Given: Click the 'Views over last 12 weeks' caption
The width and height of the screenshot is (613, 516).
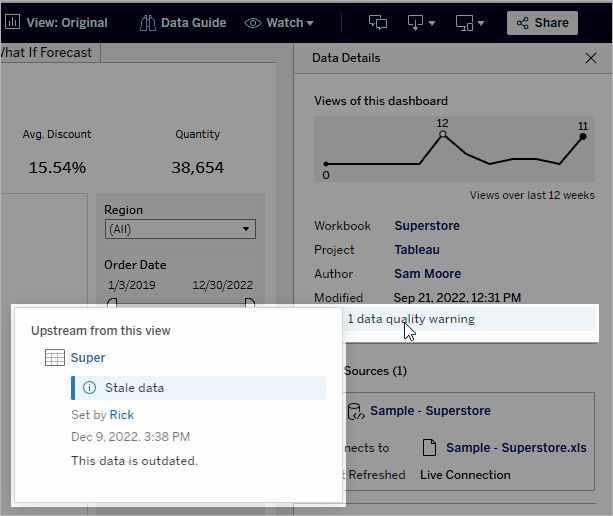Looking at the screenshot, I should point(532,195).
